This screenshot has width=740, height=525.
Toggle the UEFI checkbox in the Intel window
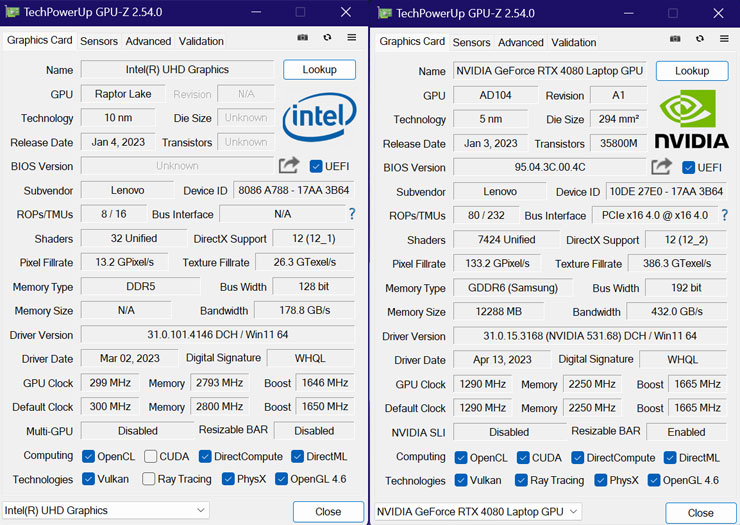pyautogui.click(x=316, y=166)
